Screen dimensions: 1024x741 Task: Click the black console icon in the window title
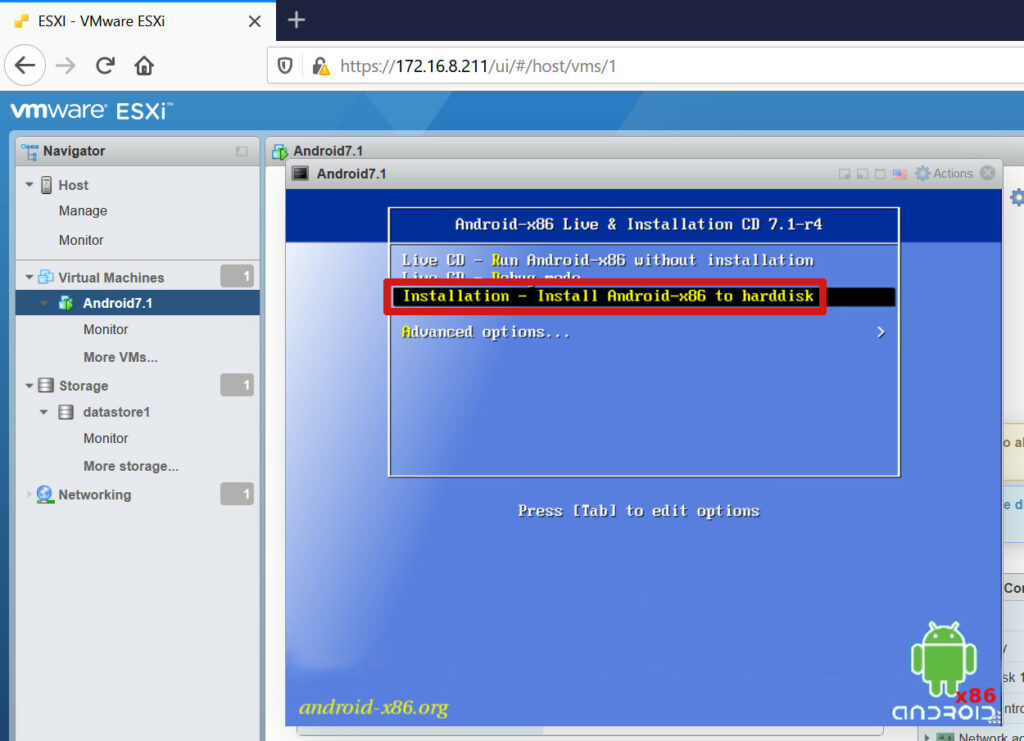[x=300, y=174]
